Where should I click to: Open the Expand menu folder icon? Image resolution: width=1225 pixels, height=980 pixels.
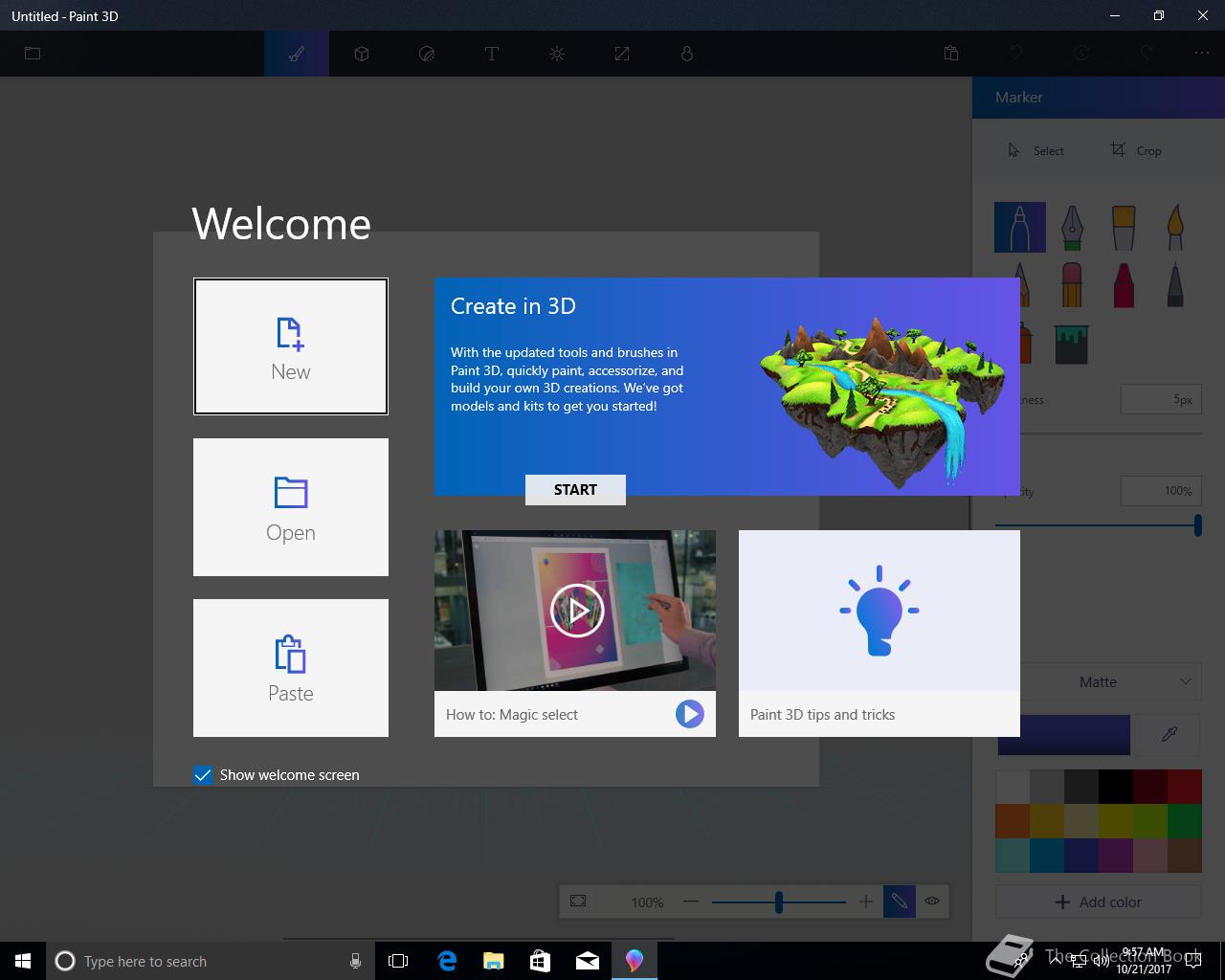33,54
